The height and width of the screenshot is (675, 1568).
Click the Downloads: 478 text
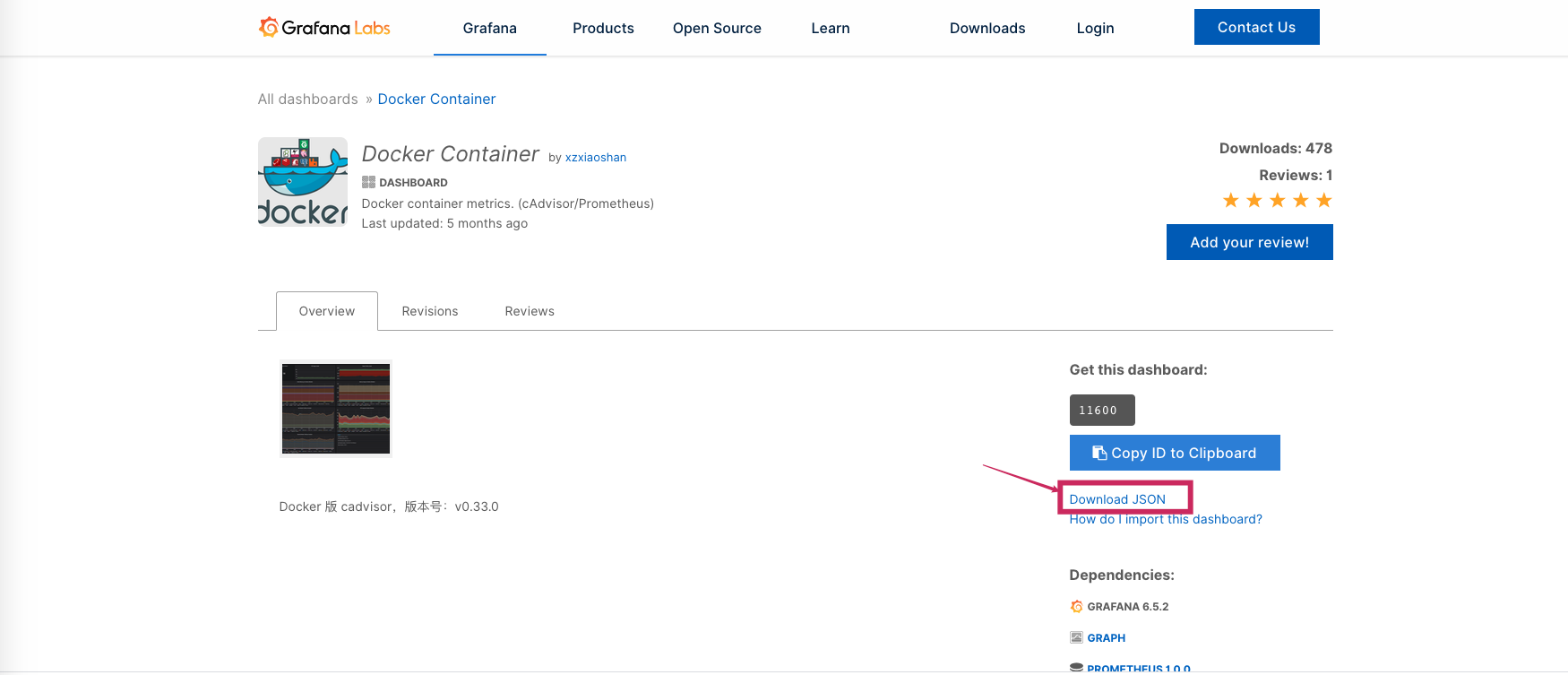tap(1275, 148)
